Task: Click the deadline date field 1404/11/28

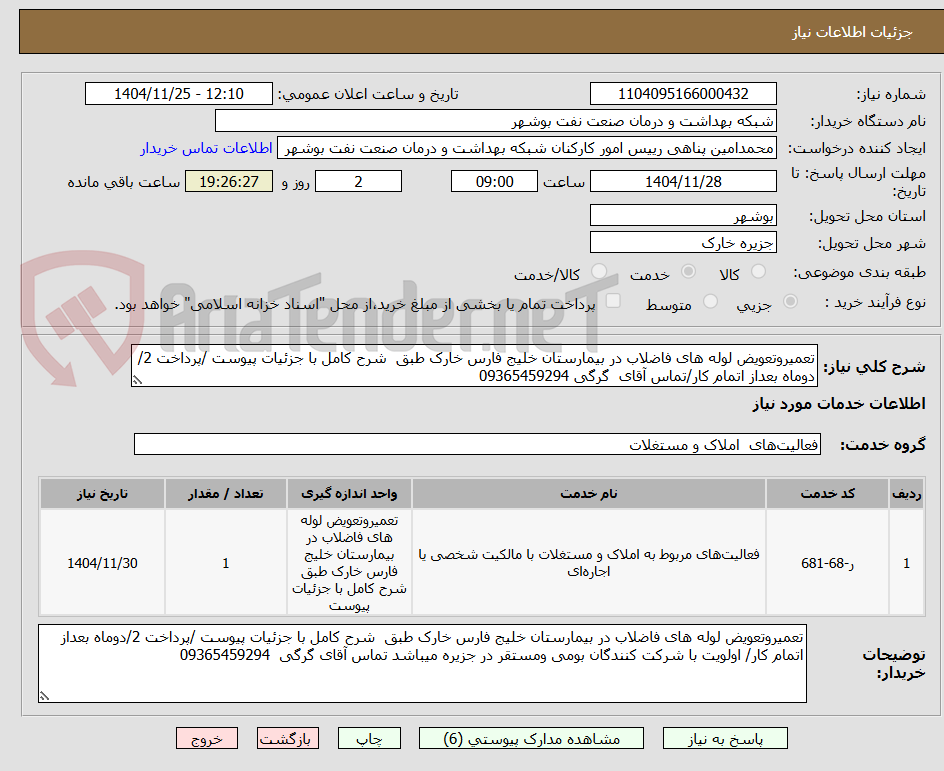Action: pyautogui.click(x=683, y=181)
